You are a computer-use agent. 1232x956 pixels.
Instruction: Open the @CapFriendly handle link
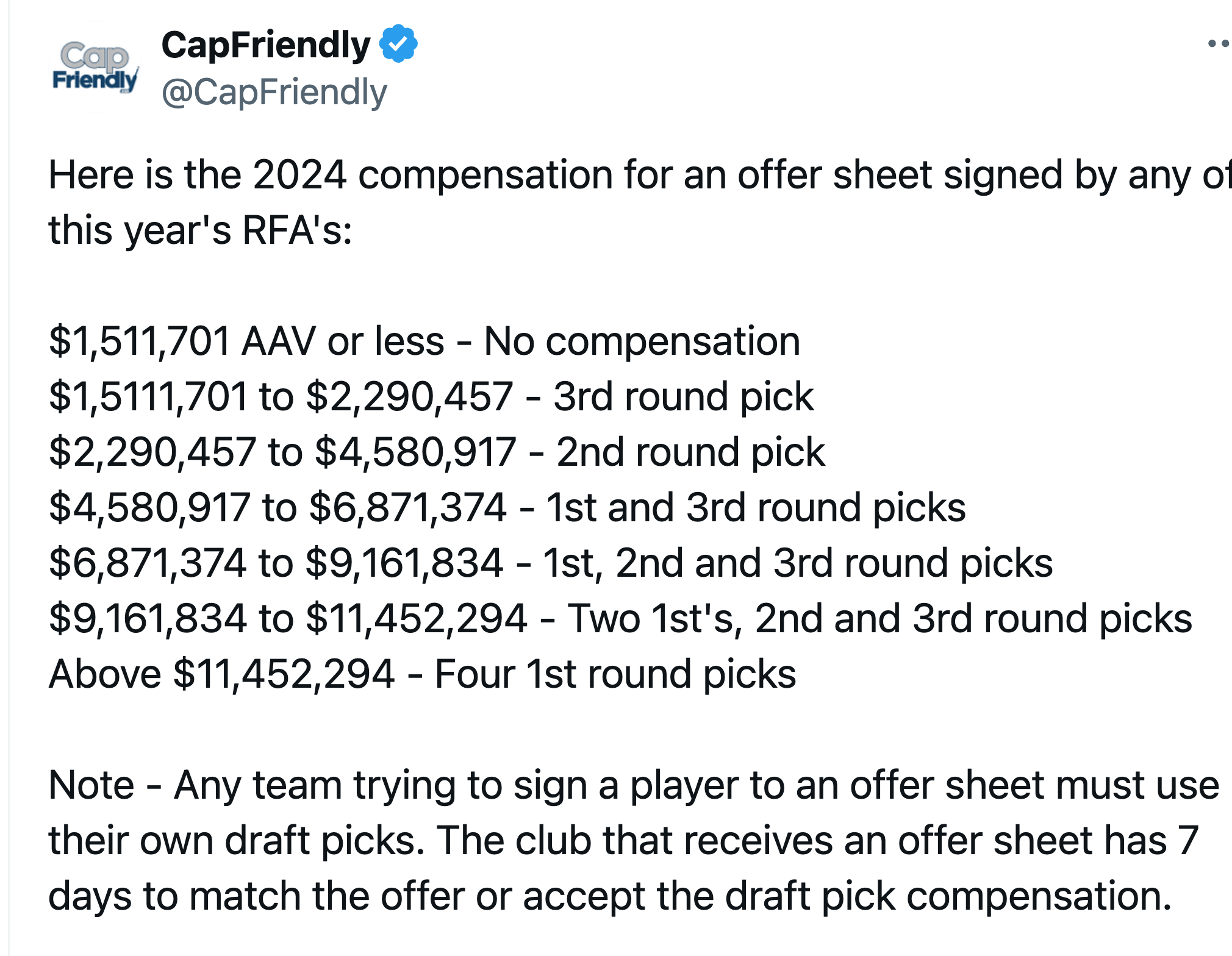coord(274,93)
